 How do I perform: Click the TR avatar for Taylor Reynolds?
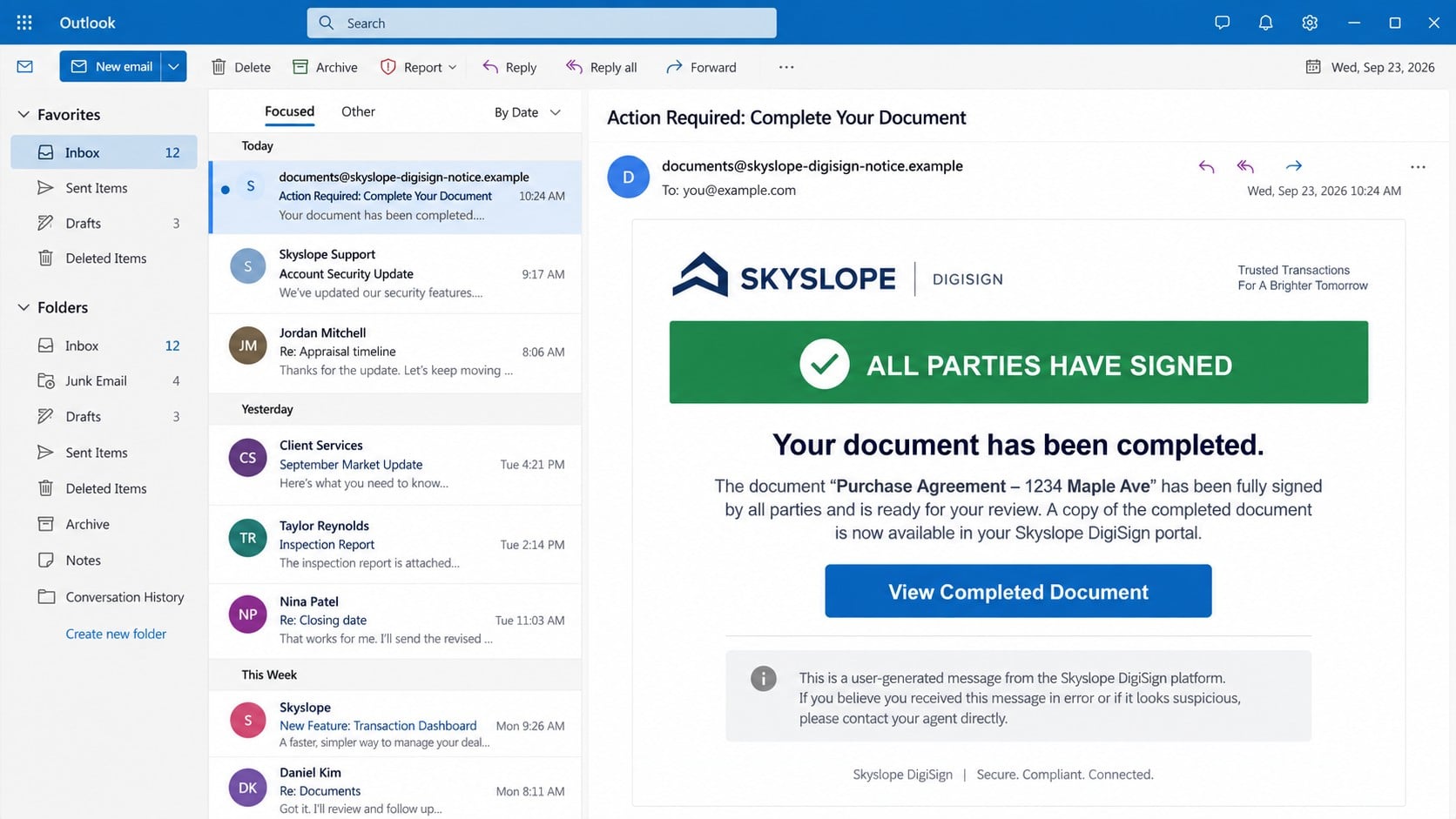247,538
